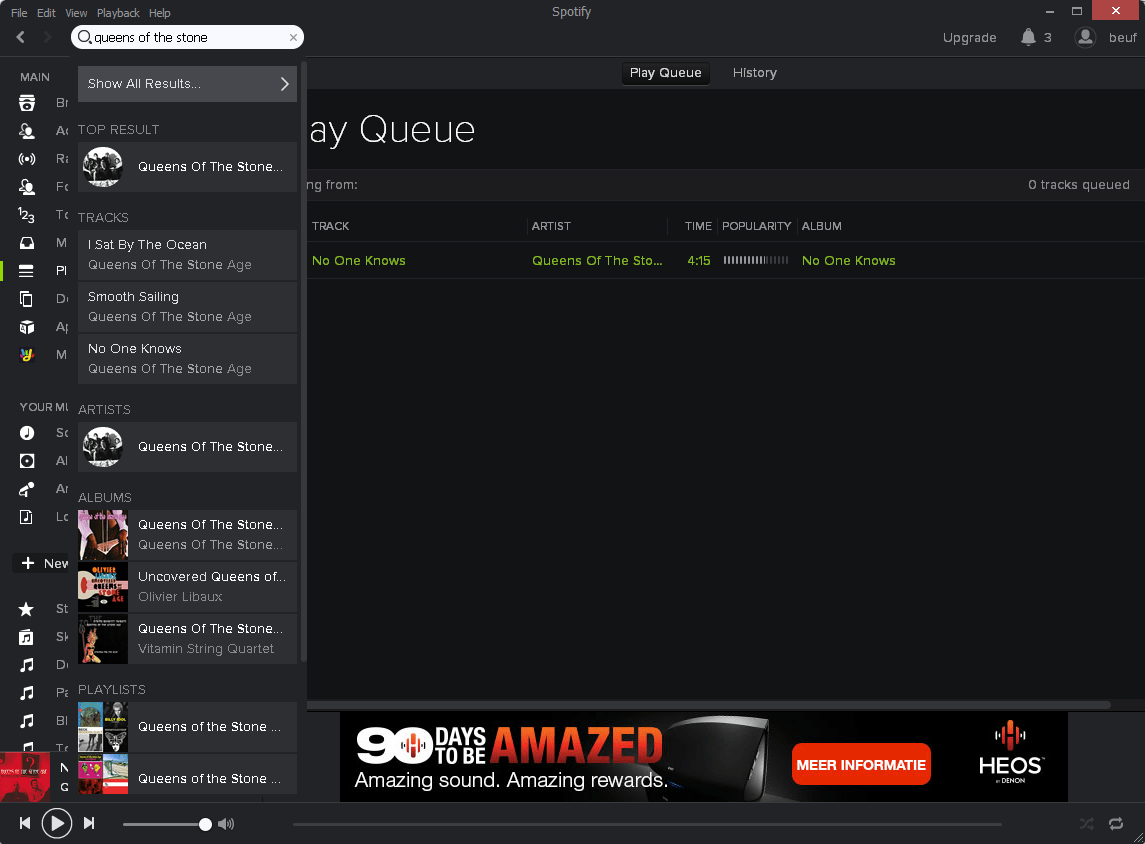Open the Edit menu
The image size is (1145, 844).
(46, 12)
